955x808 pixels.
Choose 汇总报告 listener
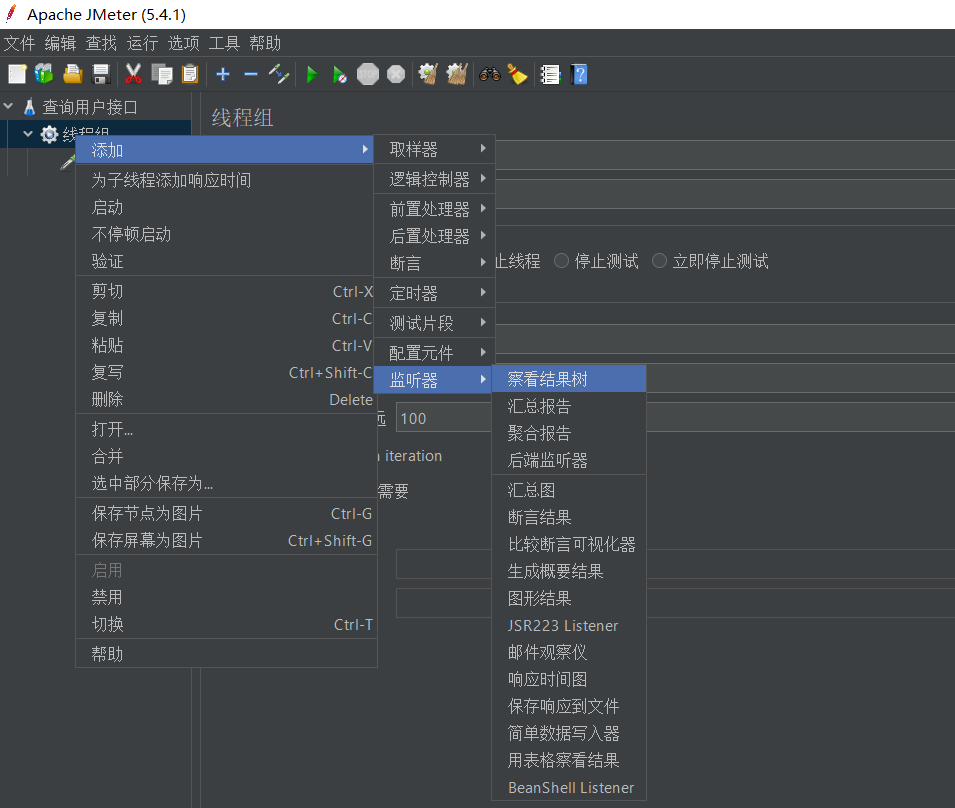(569, 406)
